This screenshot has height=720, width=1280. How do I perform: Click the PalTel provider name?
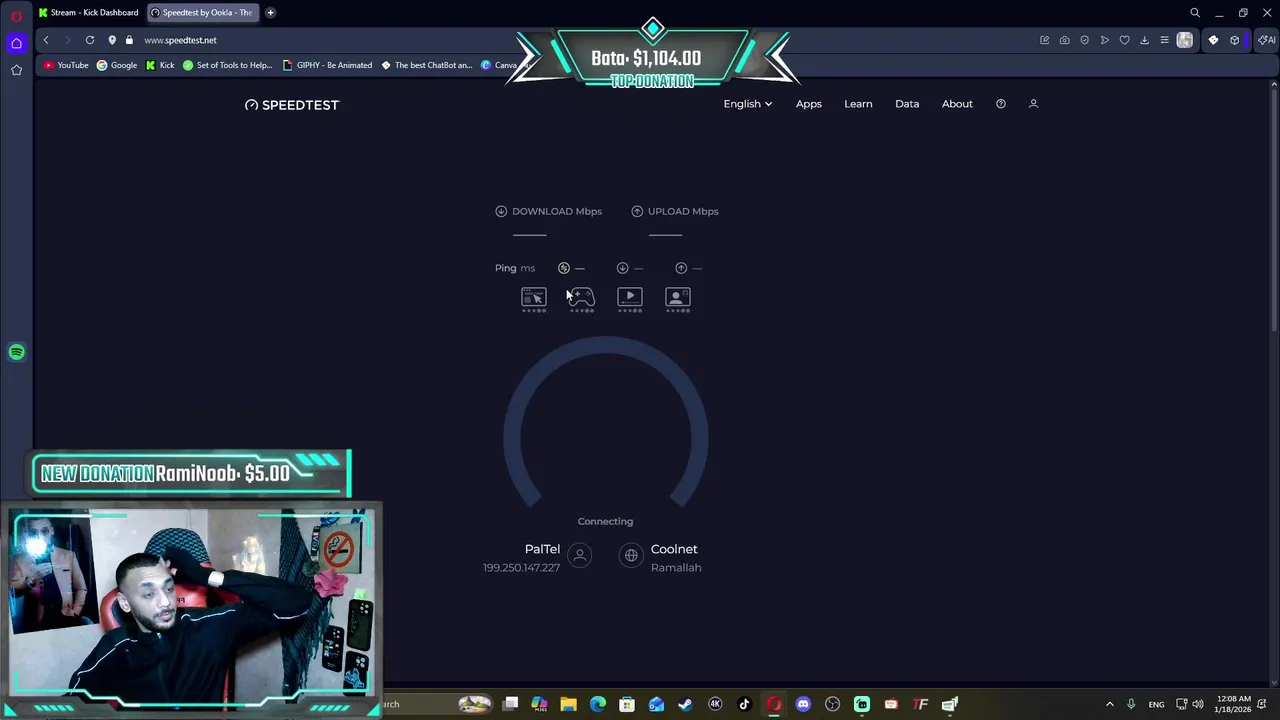tap(542, 549)
